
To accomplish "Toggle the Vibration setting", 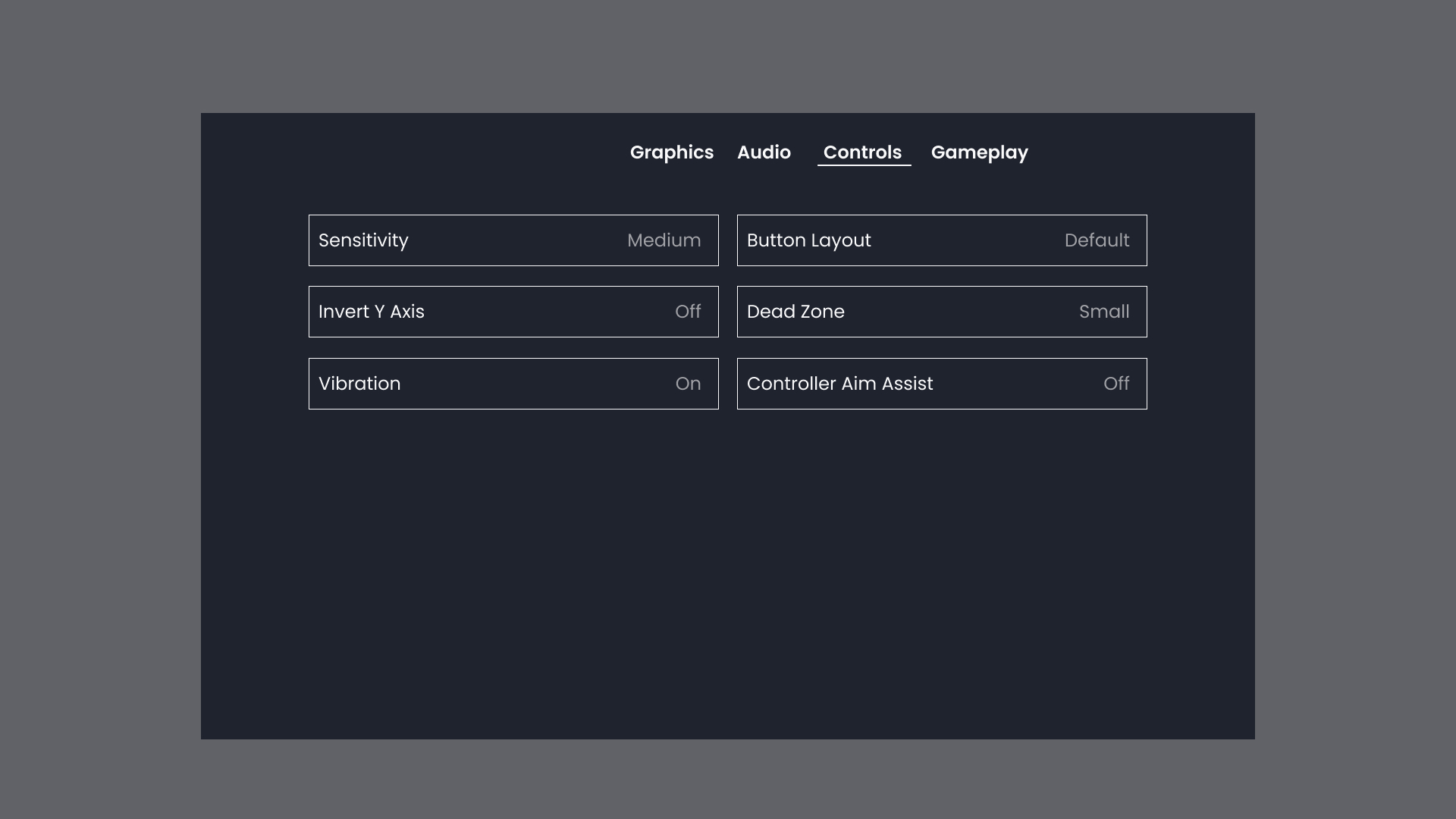I will [513, 384].
